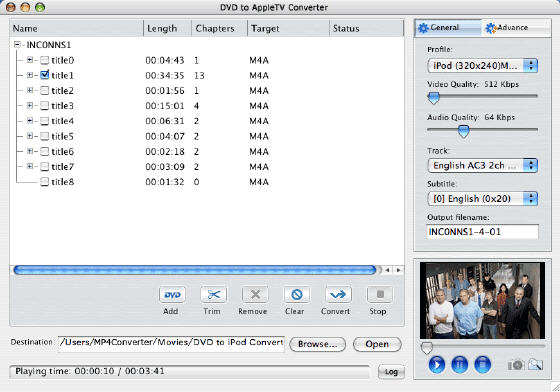Click the horizontal scrollbar thumb
This screenshot has height=392, width=560.
195,270
